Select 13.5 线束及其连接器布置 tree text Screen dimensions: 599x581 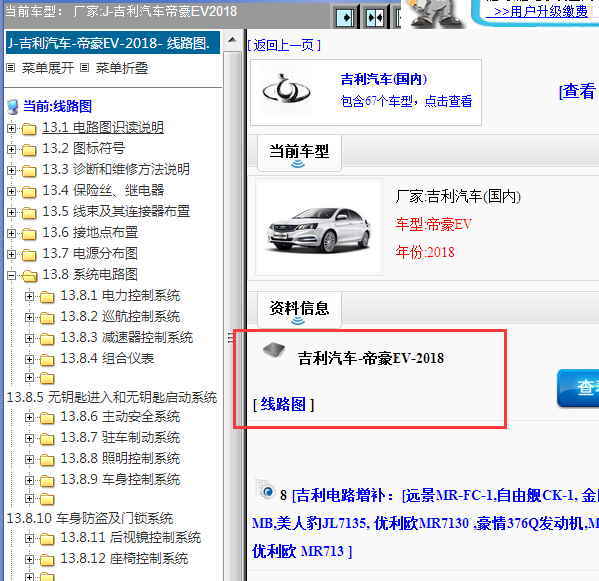click(116, 211)
